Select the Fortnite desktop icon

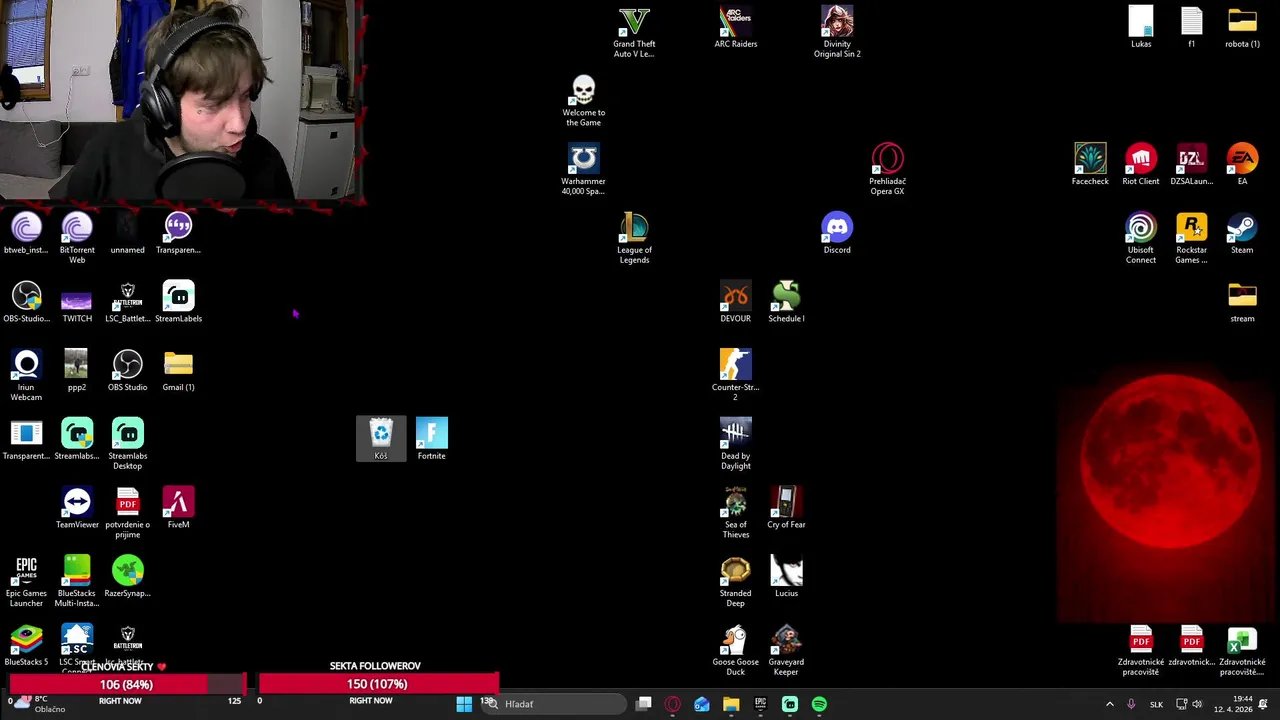tap(432, 439)
